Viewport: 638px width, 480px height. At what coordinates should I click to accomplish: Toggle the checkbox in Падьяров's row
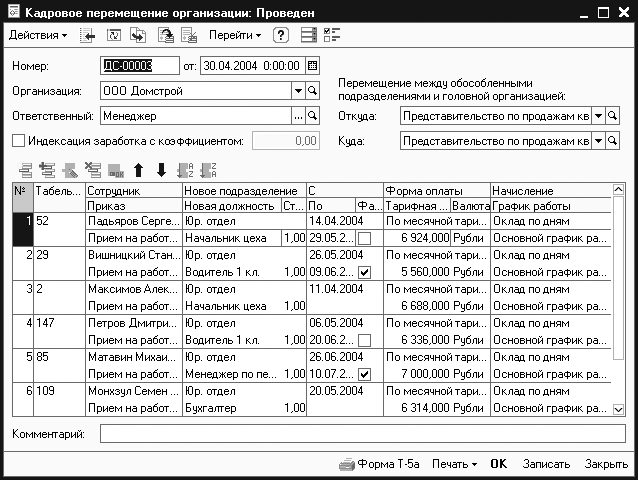coord(365,238)
